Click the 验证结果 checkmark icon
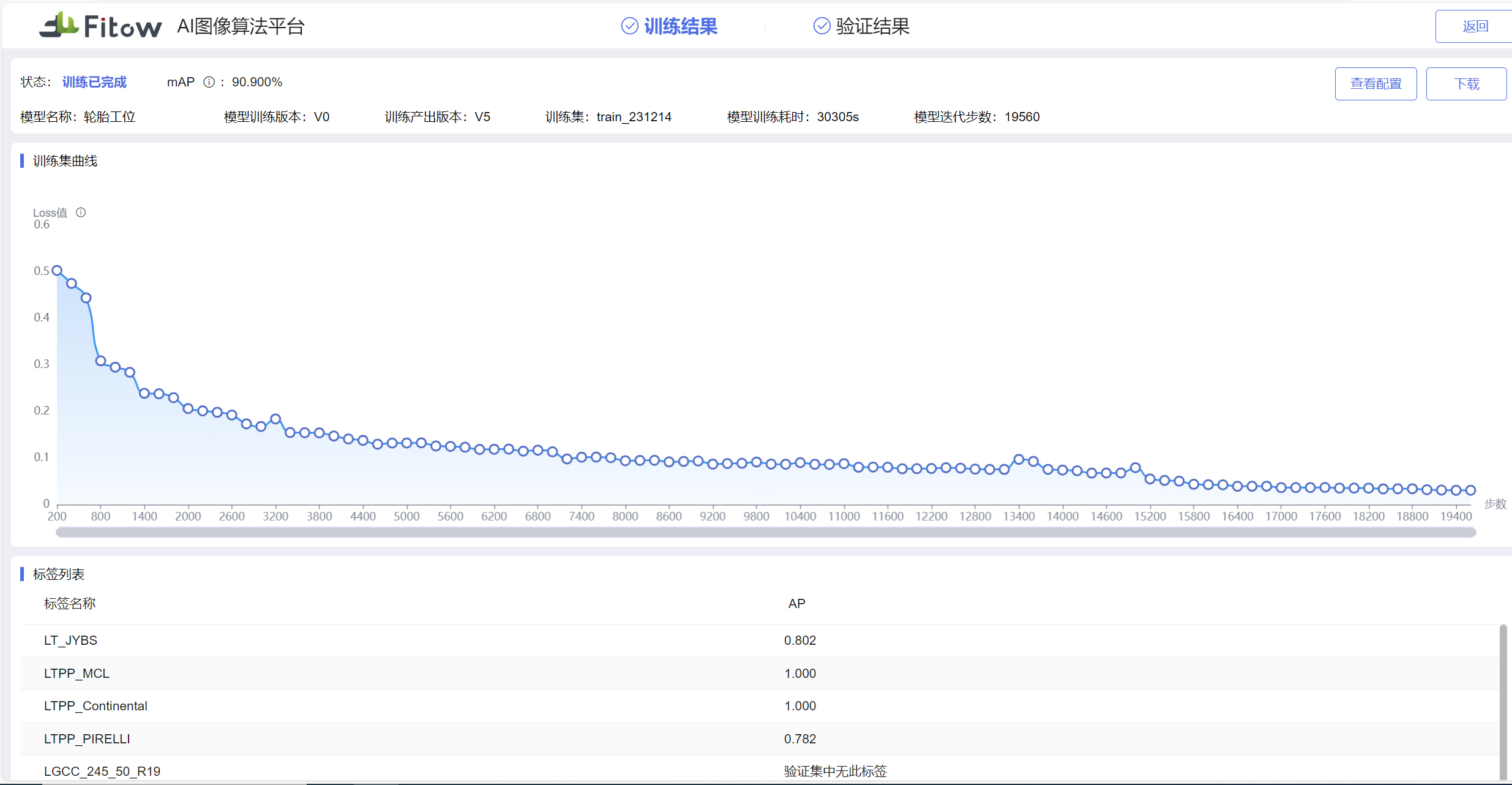Screen dimensions: 1512x785 click(x=821, y=26)
